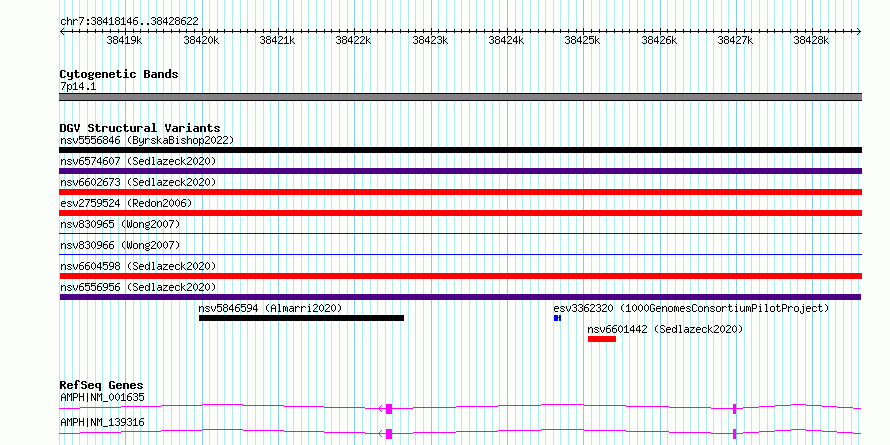This screenshot has height=445, width=890.
Task: Click the 38425k ruler tick label
Action: click(582, 40)
